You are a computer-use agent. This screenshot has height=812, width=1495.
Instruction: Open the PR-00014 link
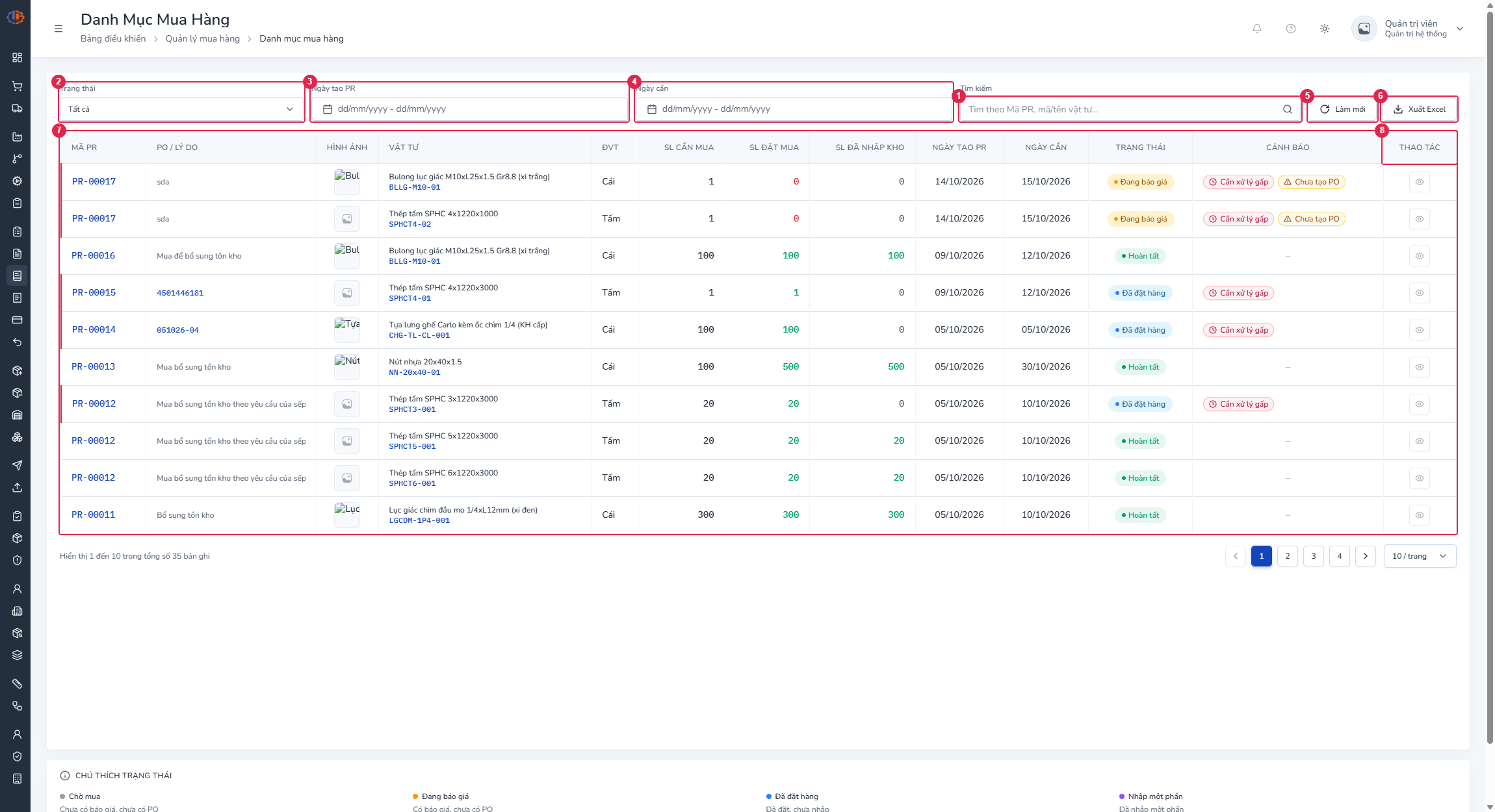pos(94,330)
